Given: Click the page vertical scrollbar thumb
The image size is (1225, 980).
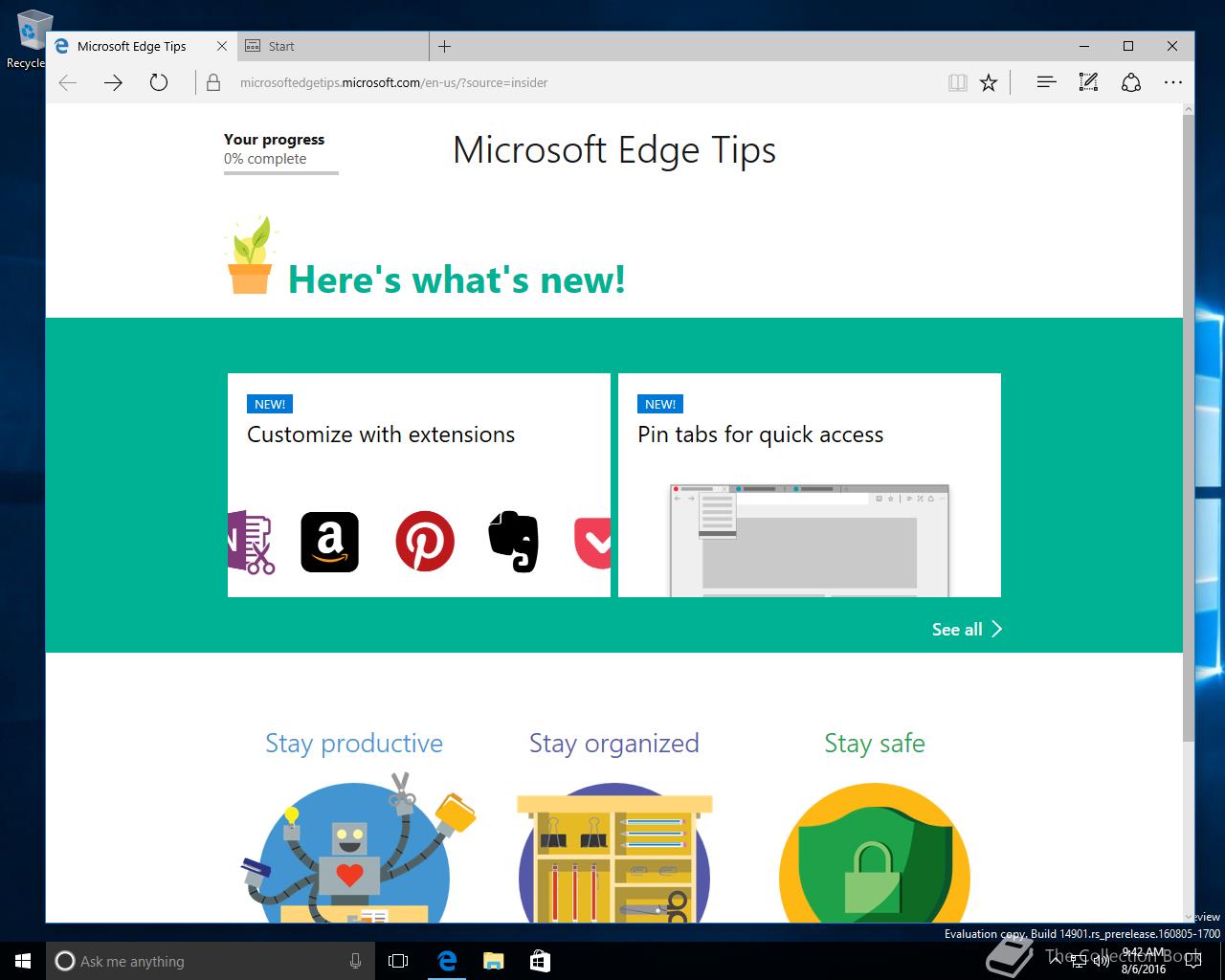Looking at the screenshot, I should (1189, 427).
